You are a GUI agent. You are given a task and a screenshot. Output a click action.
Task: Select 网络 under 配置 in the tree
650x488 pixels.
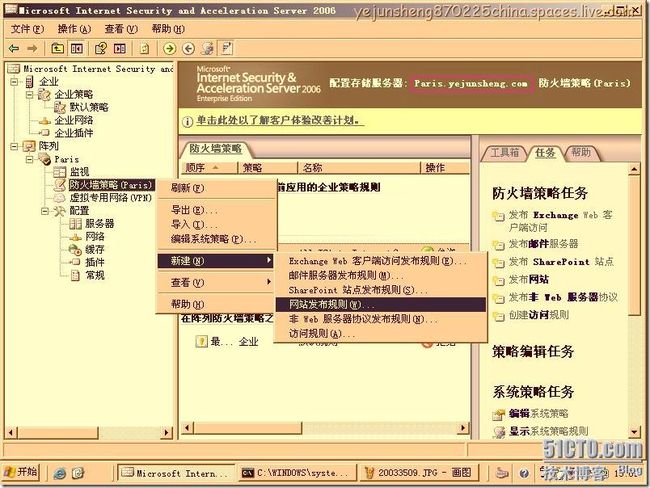tap(95, 237)
